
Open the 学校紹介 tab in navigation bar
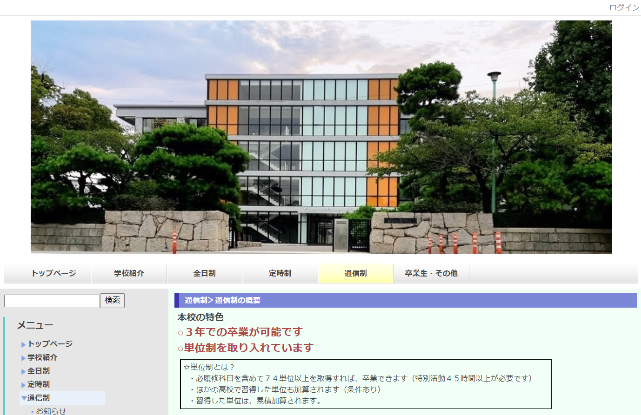129,273
